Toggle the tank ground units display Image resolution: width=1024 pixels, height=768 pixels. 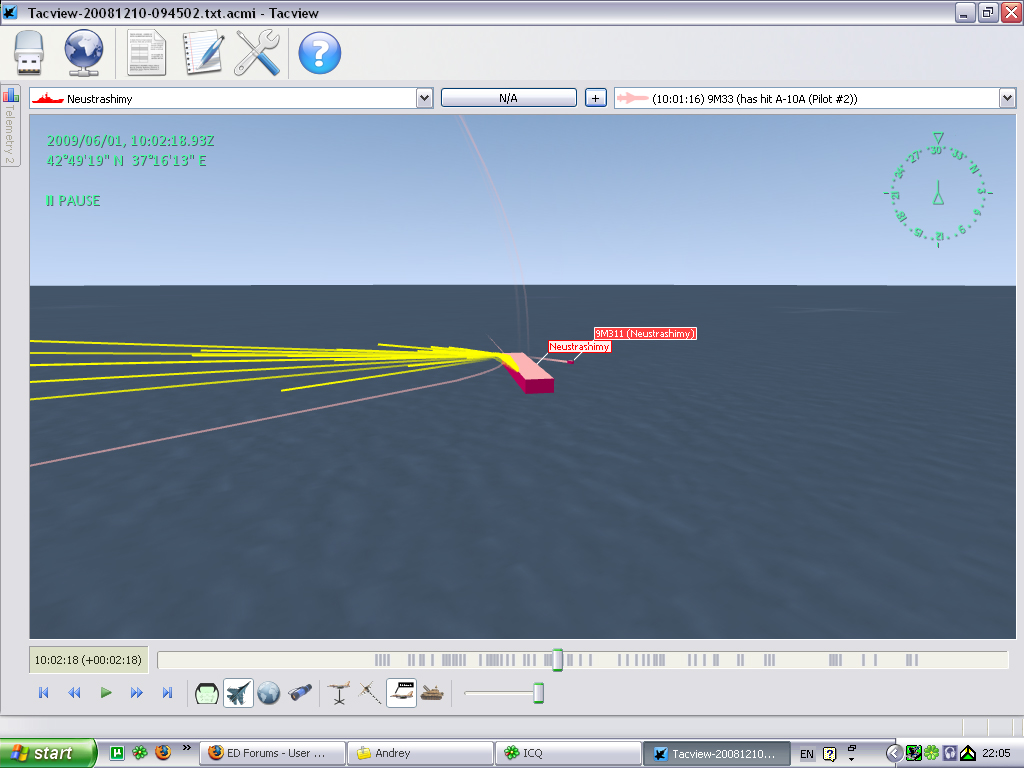pyautogui.click(x=432, y=693)
